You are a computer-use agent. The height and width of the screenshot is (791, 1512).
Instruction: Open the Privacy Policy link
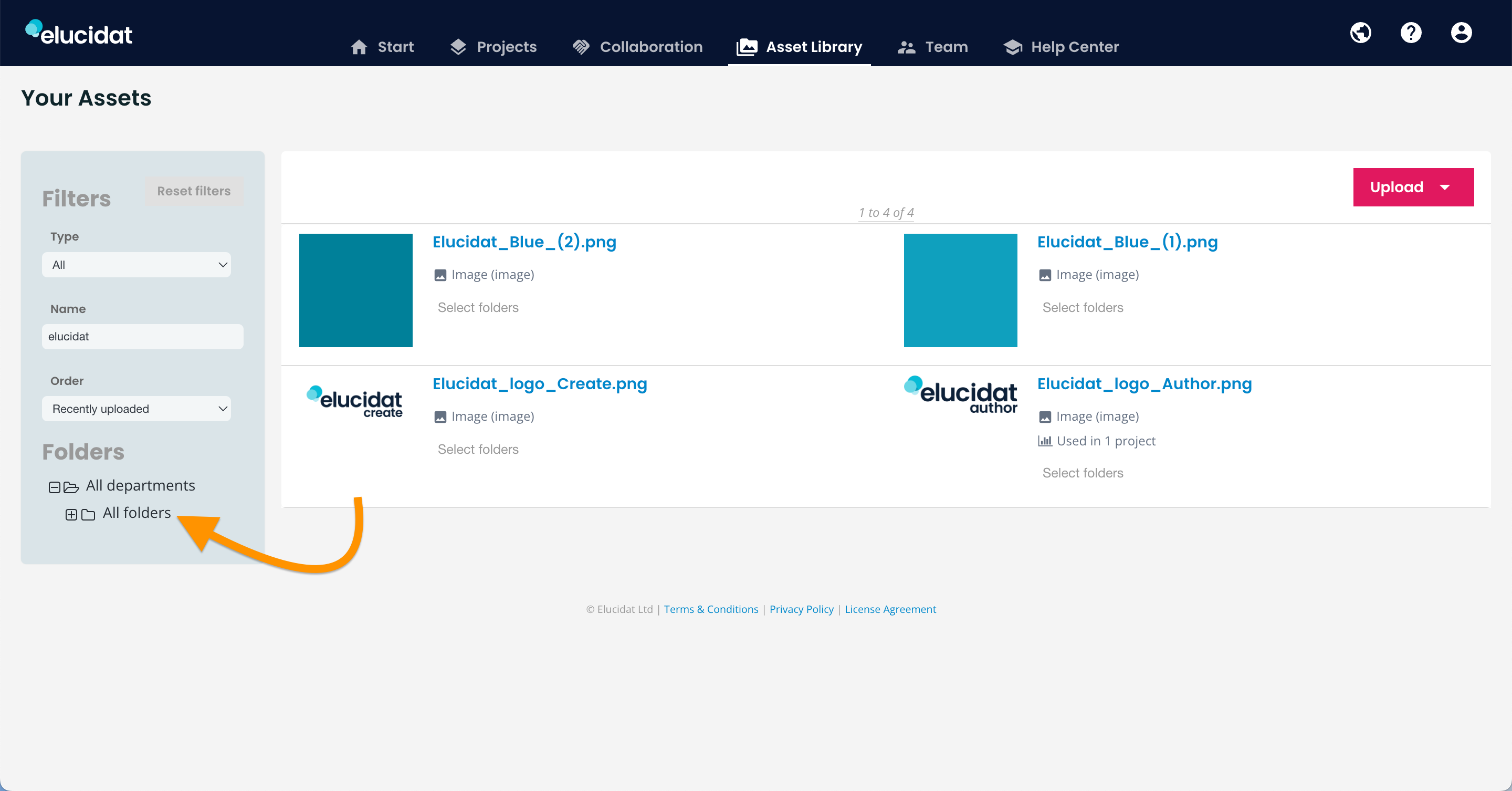[x=801, y=609]
